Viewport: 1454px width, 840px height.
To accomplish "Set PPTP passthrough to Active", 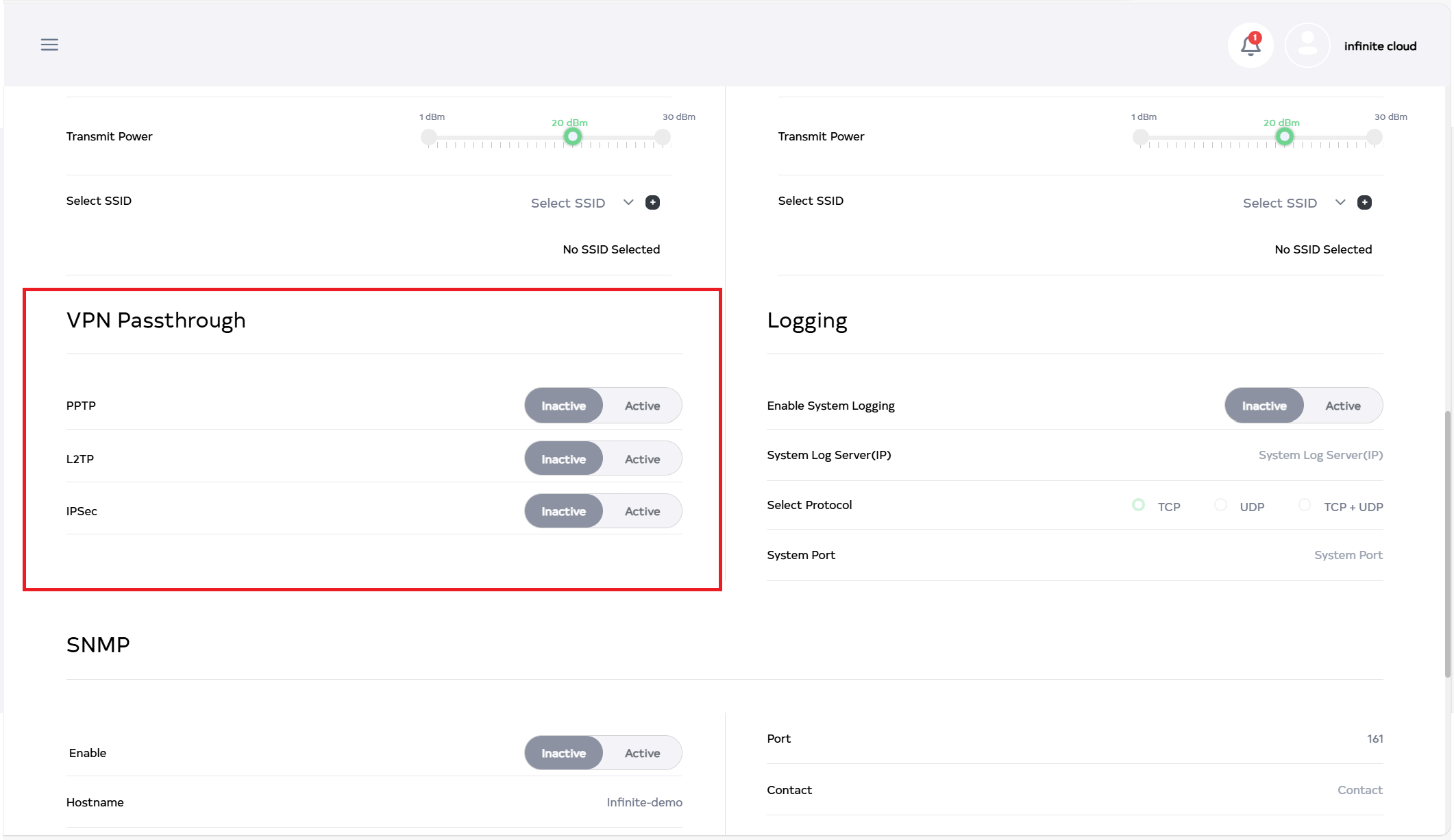I will 642,406.
